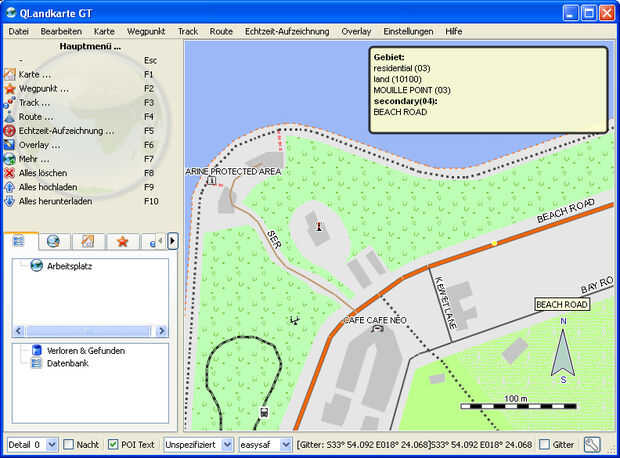Click the Alles löschen red X icon

pyautogui.click(x=9, y=173)
